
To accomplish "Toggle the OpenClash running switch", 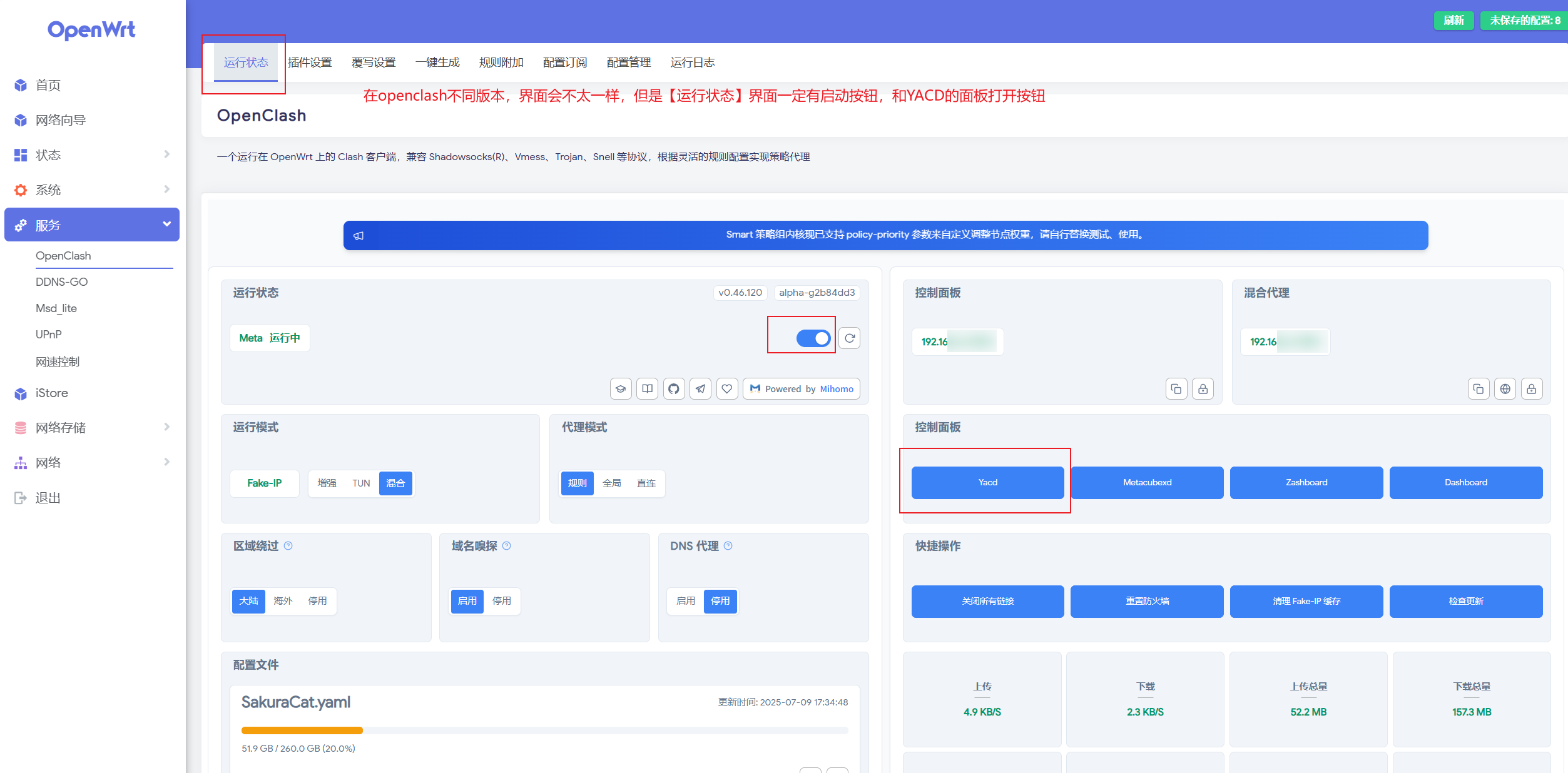I will click(x=813, y=338).
